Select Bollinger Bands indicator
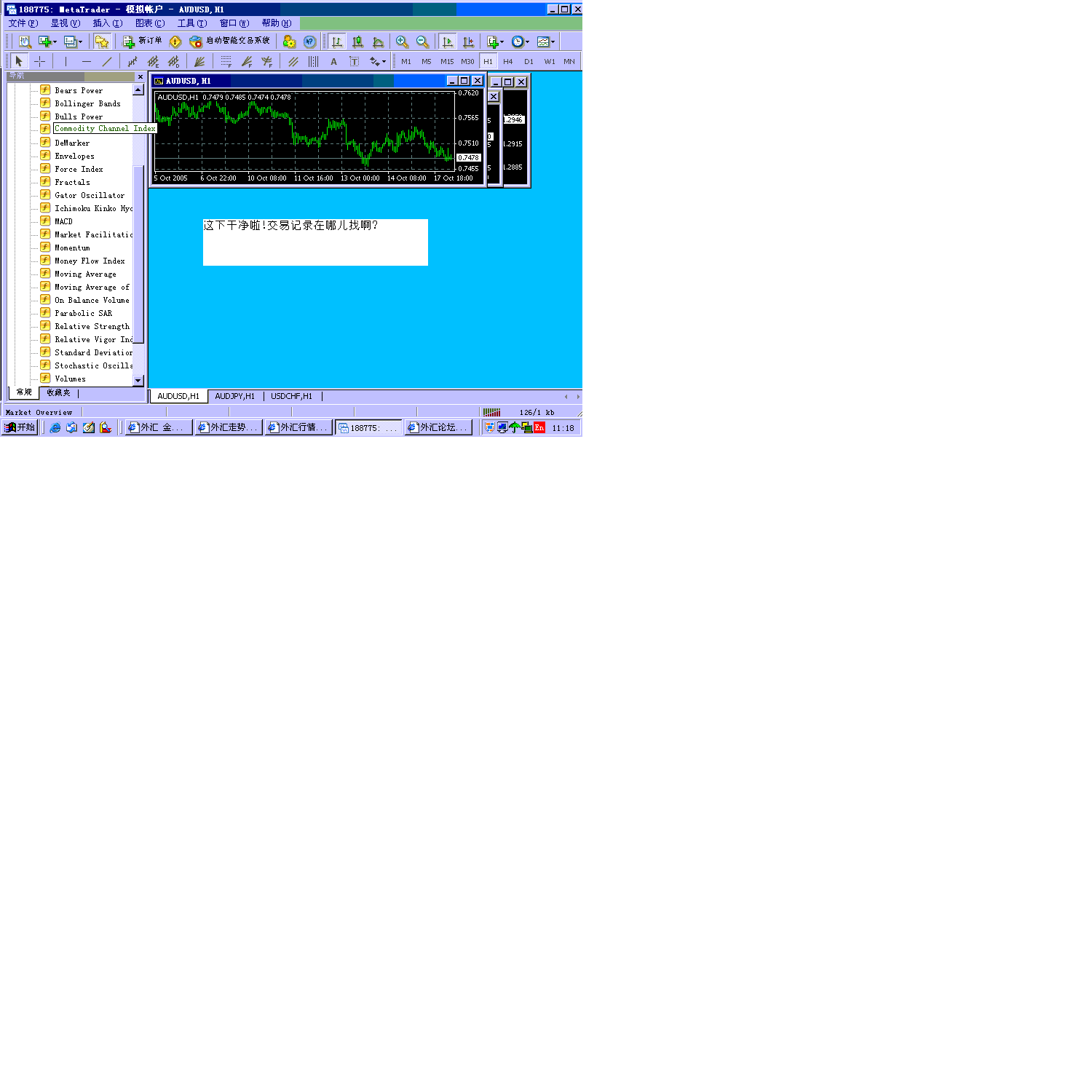This screenshot has width=1092, height=1092. (x=88, y=103)
